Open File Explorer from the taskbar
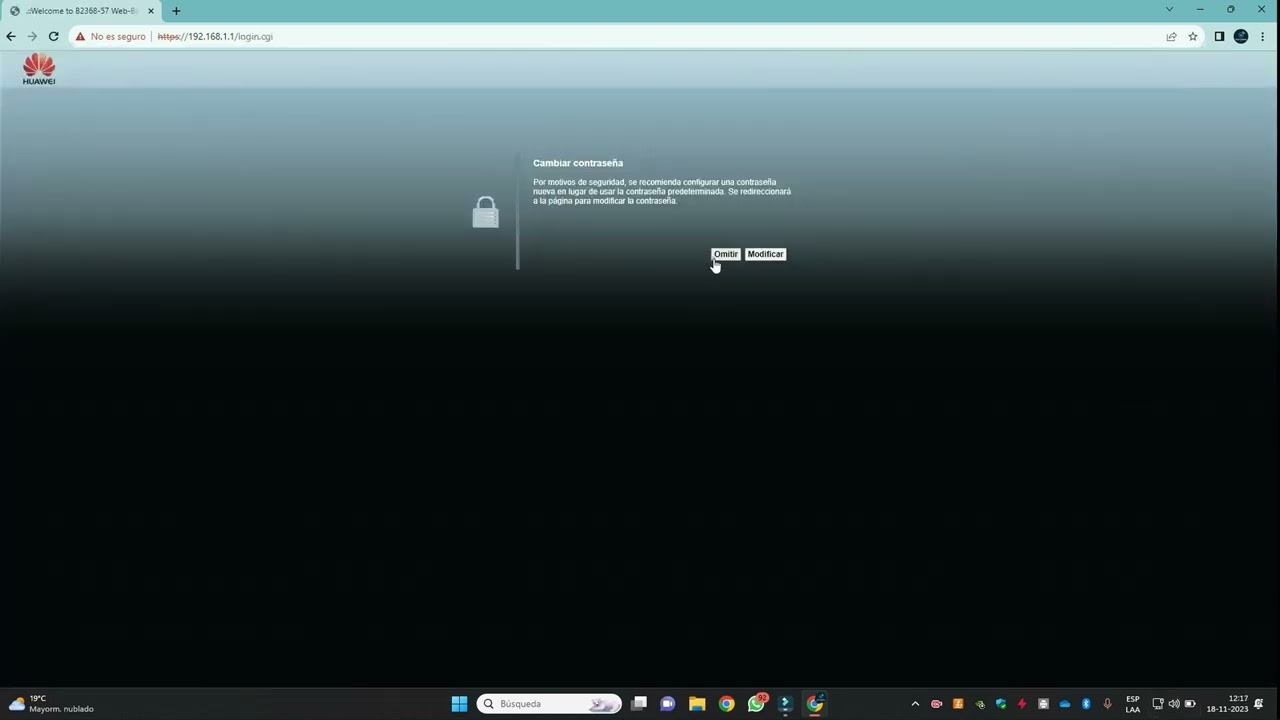Screen dimensions: 1280x720 click(x=697, y=704)
